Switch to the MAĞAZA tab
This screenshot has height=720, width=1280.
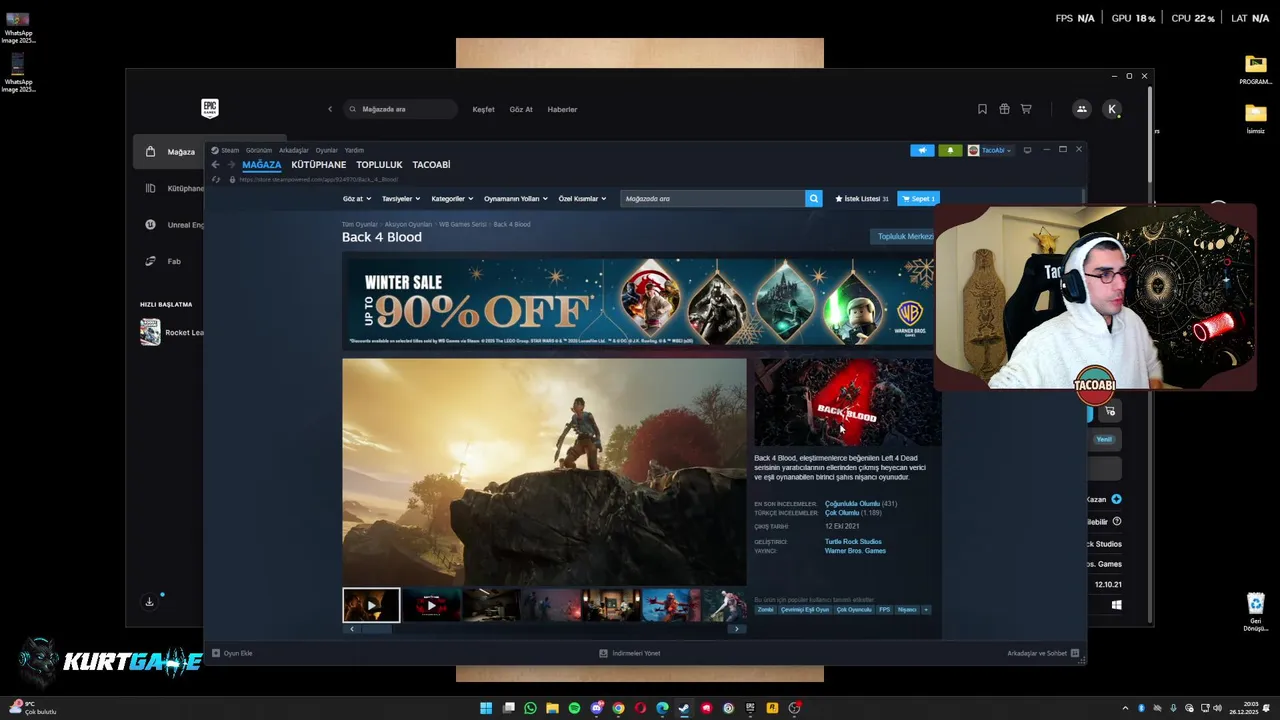(x=261, y=165)
